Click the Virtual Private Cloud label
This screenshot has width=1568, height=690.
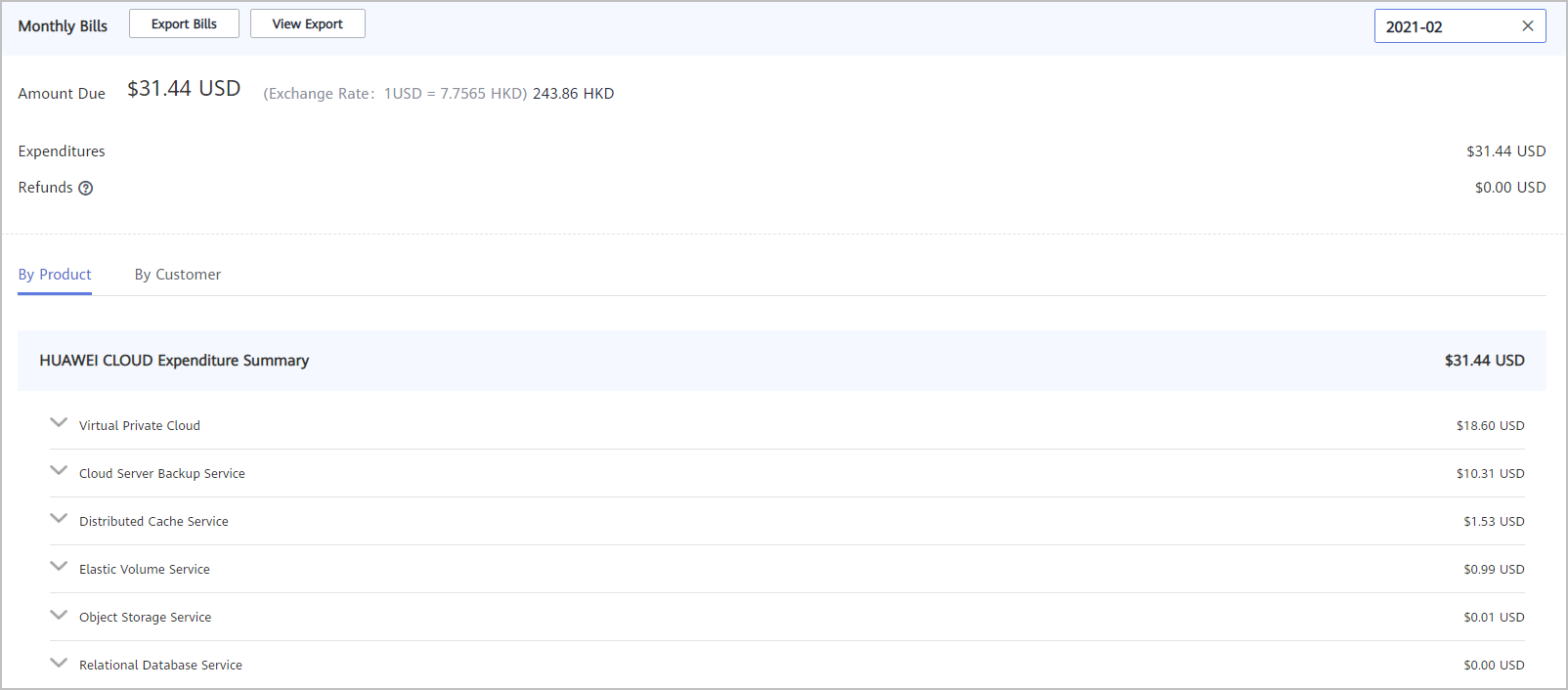pos(140,426)
